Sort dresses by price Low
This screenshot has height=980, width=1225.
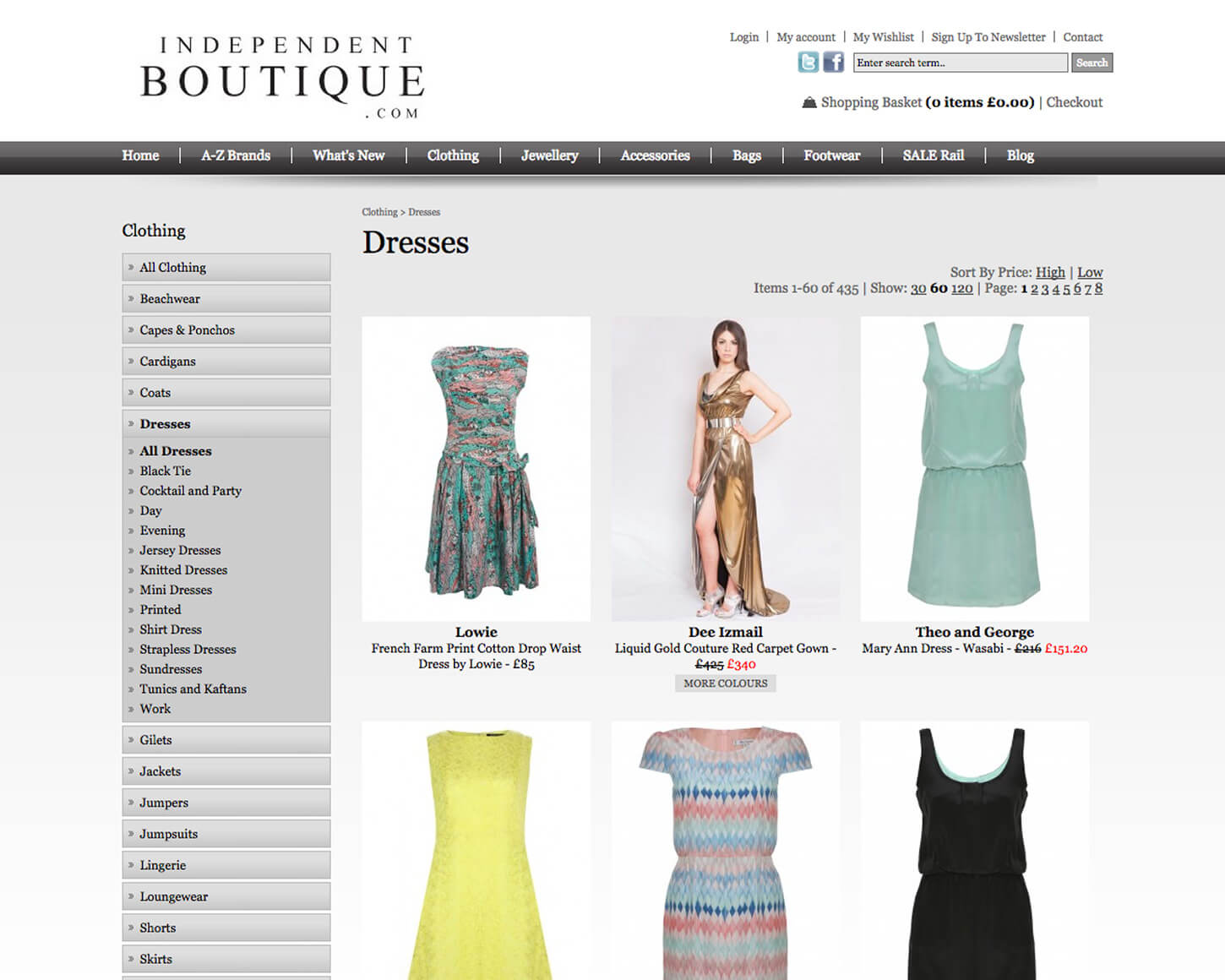point(1090,272)
